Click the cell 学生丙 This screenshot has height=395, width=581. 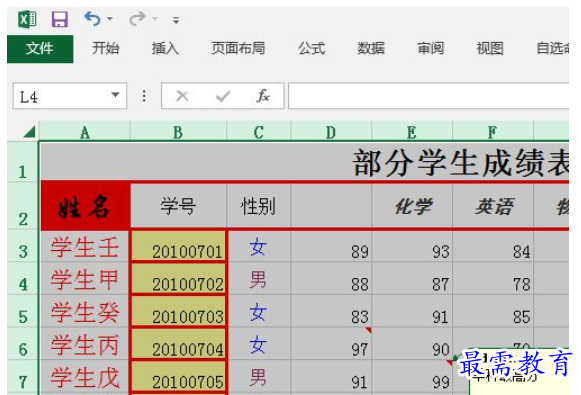coord(85,344)
